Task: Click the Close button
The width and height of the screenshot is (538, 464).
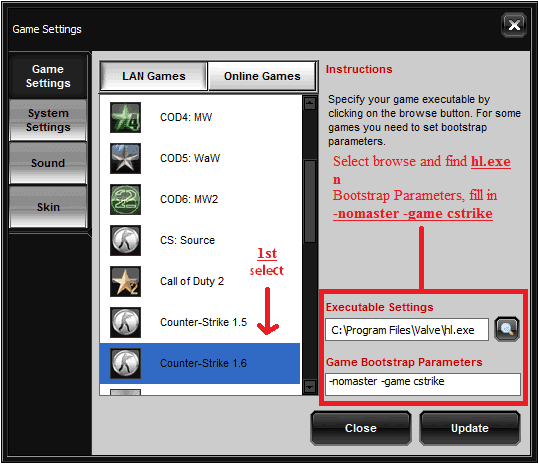Action: coord(361,428)
